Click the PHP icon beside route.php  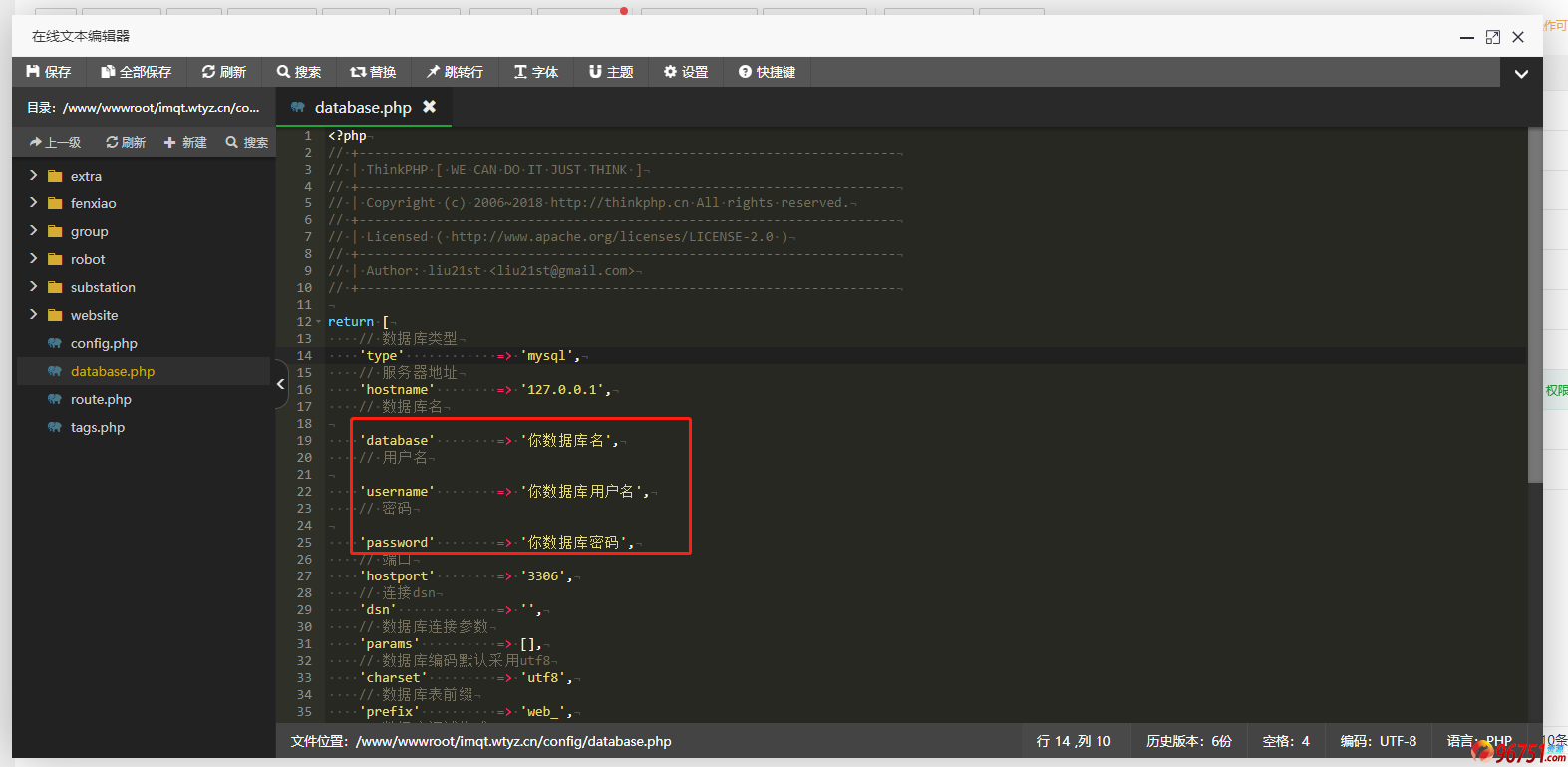point(55,399)
